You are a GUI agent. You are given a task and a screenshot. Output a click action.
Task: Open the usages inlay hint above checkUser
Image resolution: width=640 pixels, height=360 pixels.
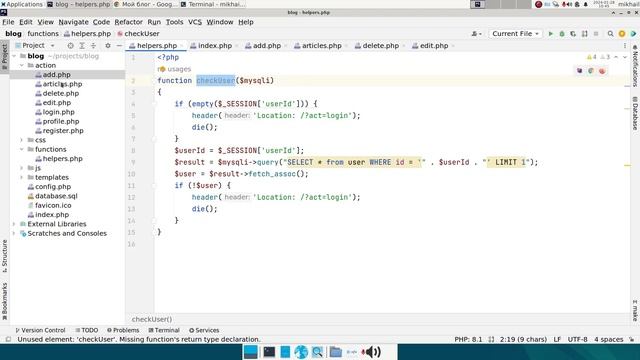click(x=175, y=69)
